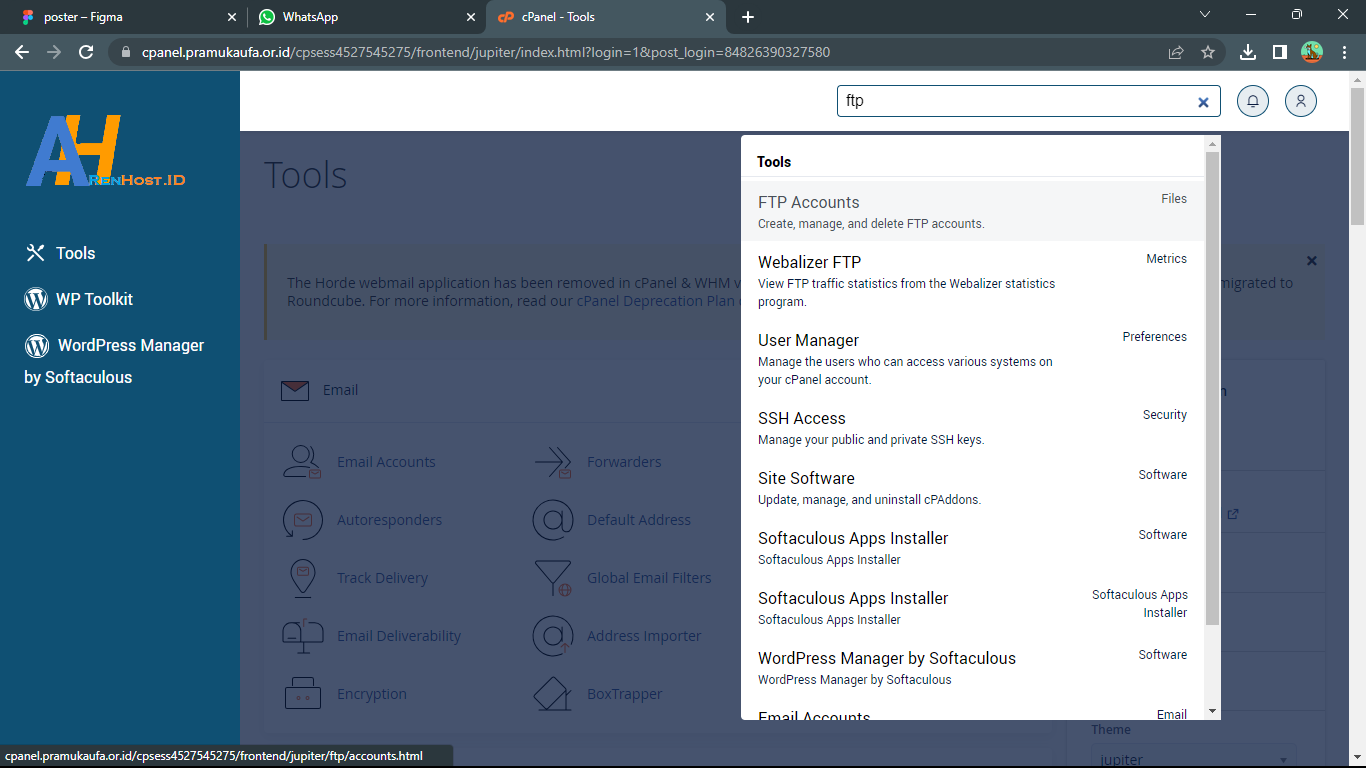
Task: Clear the ftp search text
Action: tap(1203, 102)
